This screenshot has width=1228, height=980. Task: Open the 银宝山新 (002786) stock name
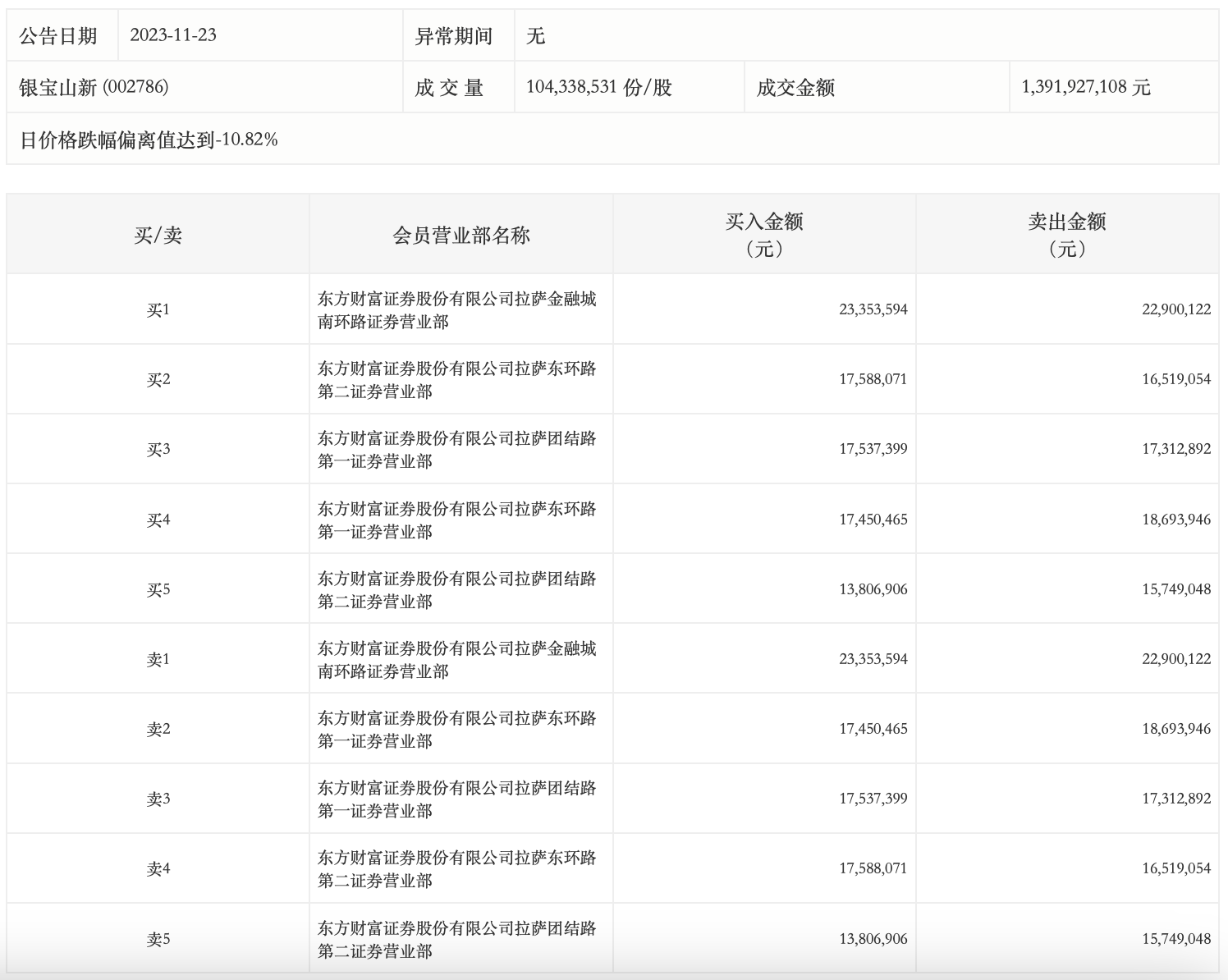[94, 87]
